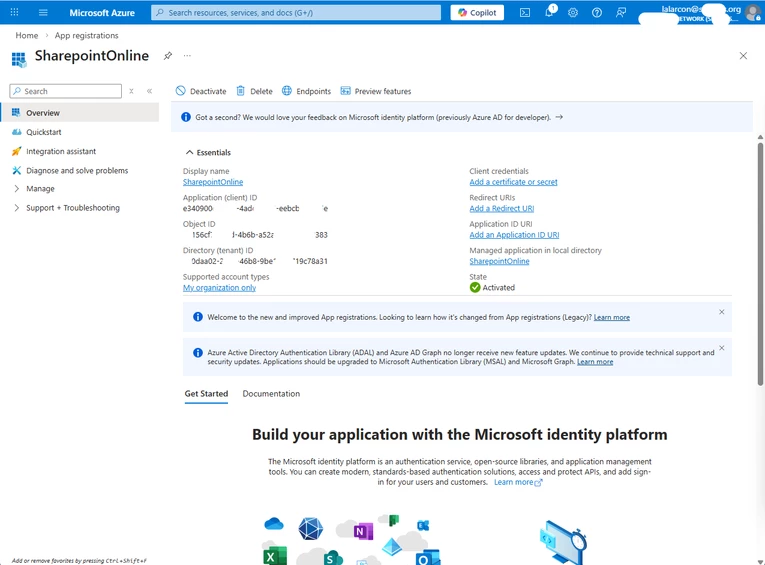The width and height of the screenshot is (765, 565).
Task: Switch to Get Started tab
Action: pyautogui.click(x=206, y=394)
